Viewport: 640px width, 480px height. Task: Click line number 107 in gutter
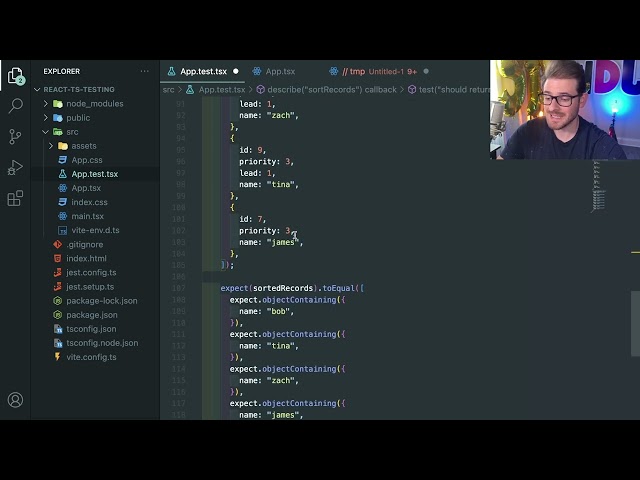tap(180, 288)
